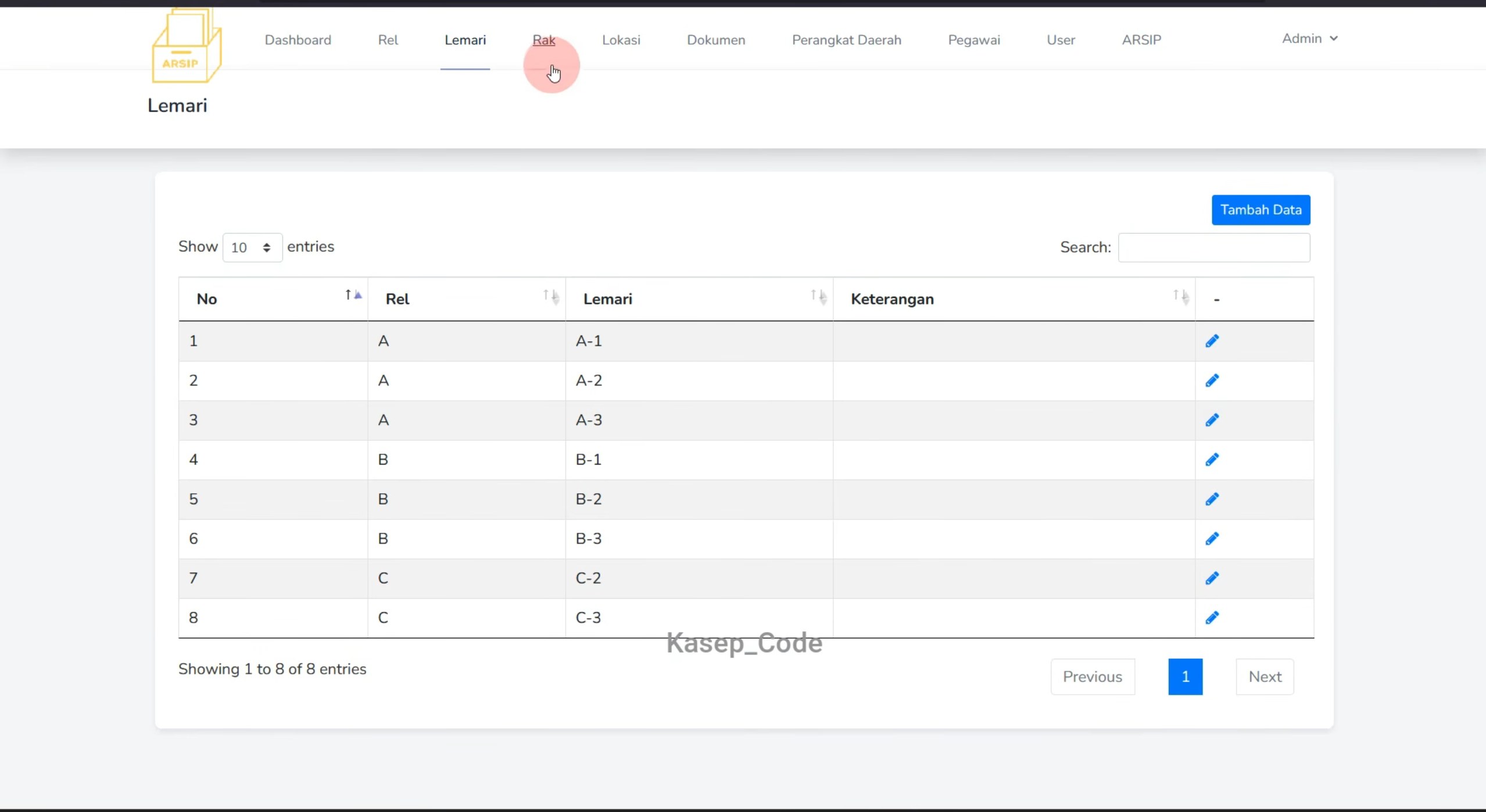Sort table by Lemari column
1486x812 pixels.
tap(699, 299)
